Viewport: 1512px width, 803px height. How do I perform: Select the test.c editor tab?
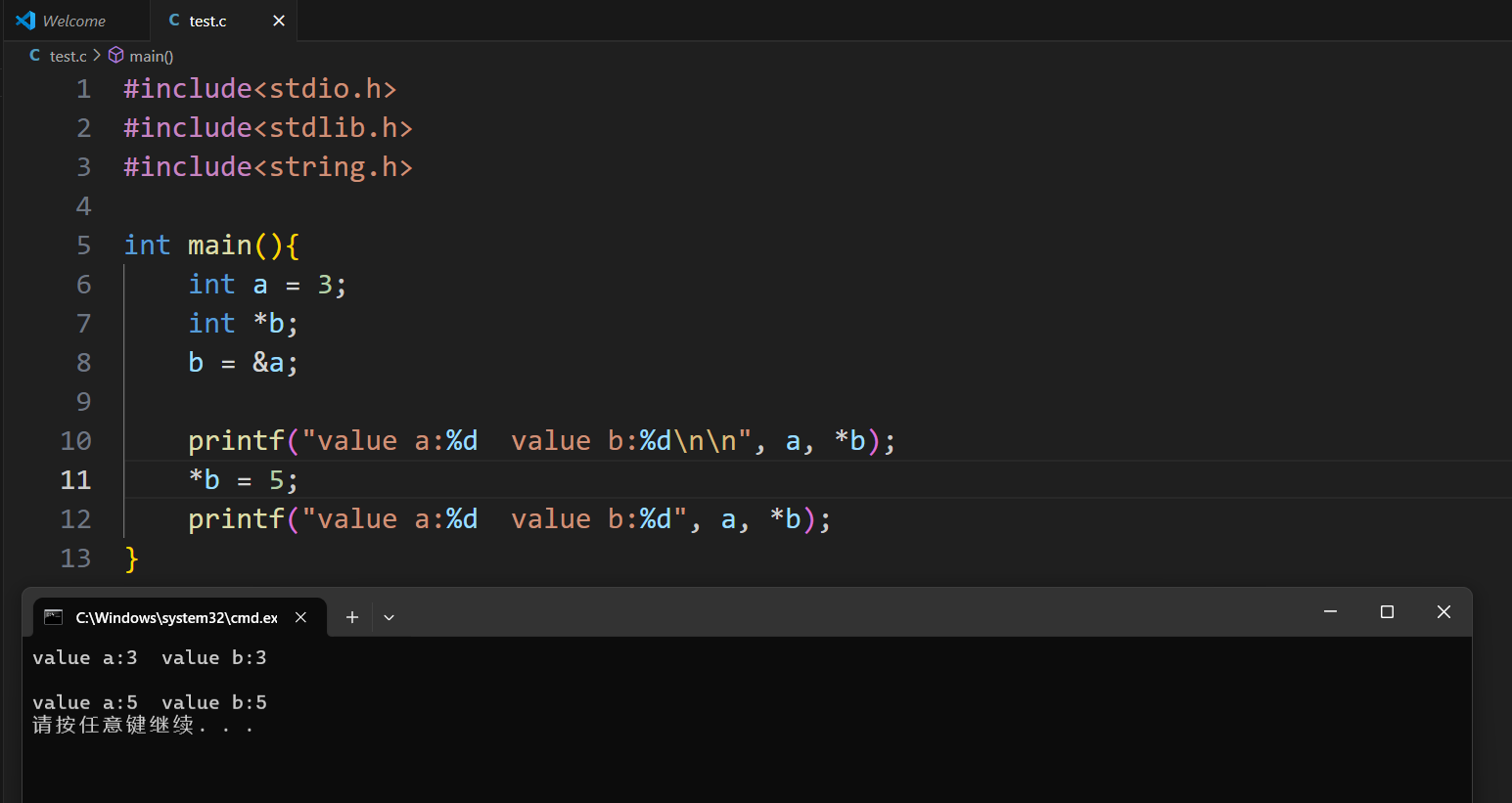click(207, 21)
